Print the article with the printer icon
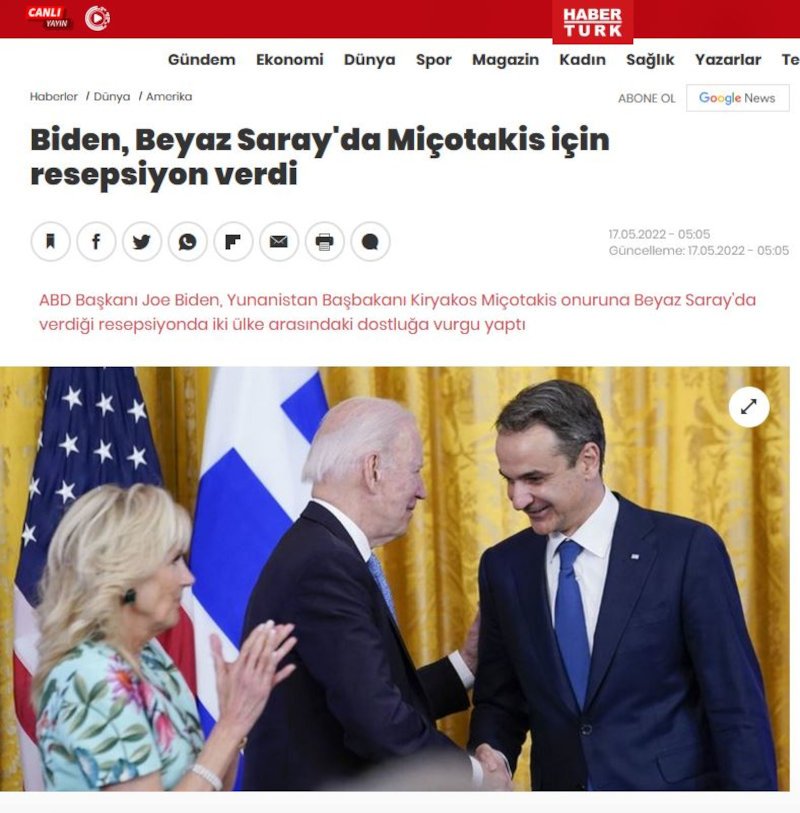This screenshot has height=813, width=800. point(324,242)
